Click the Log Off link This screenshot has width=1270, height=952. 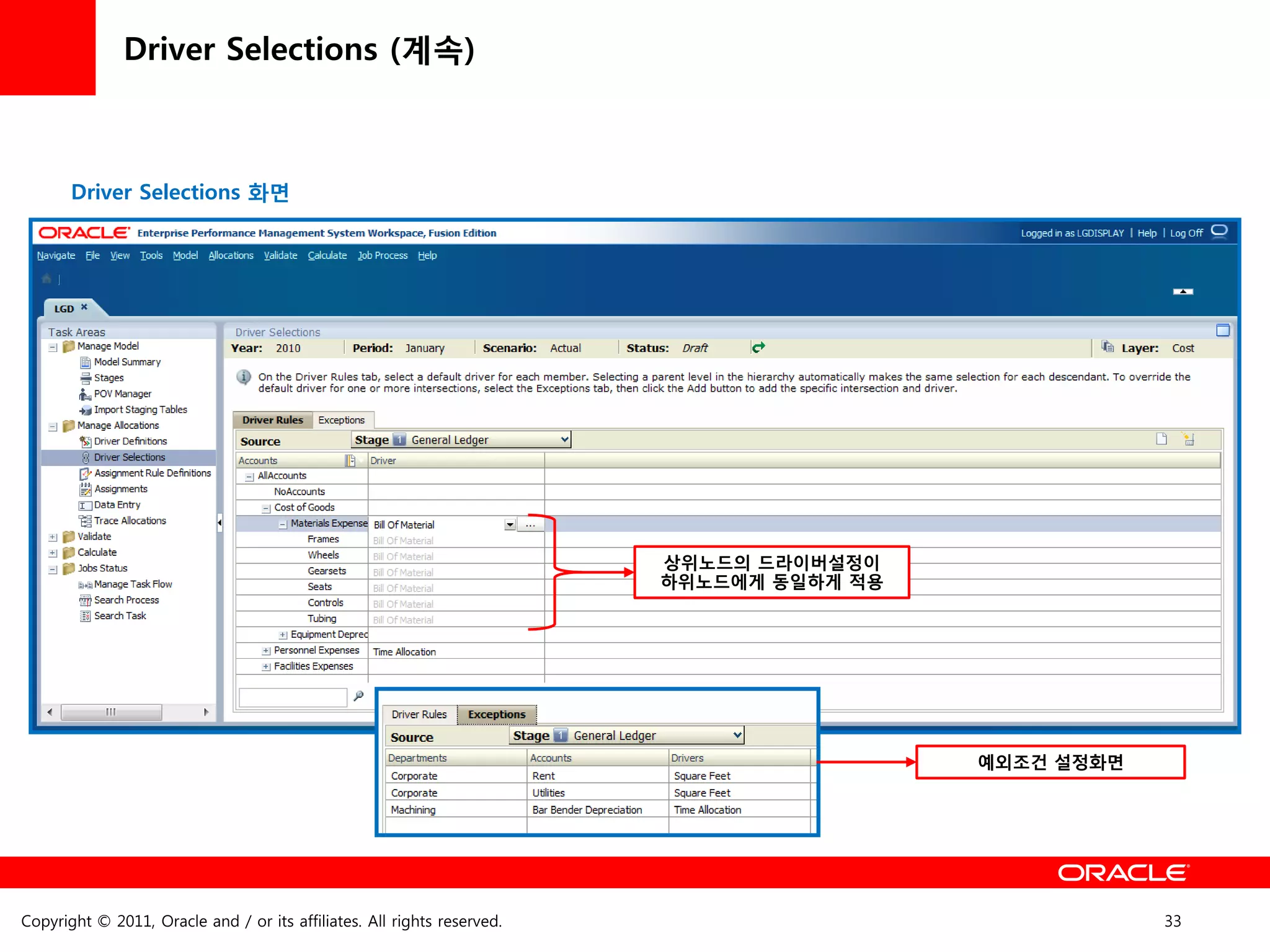pos(1186,233)
